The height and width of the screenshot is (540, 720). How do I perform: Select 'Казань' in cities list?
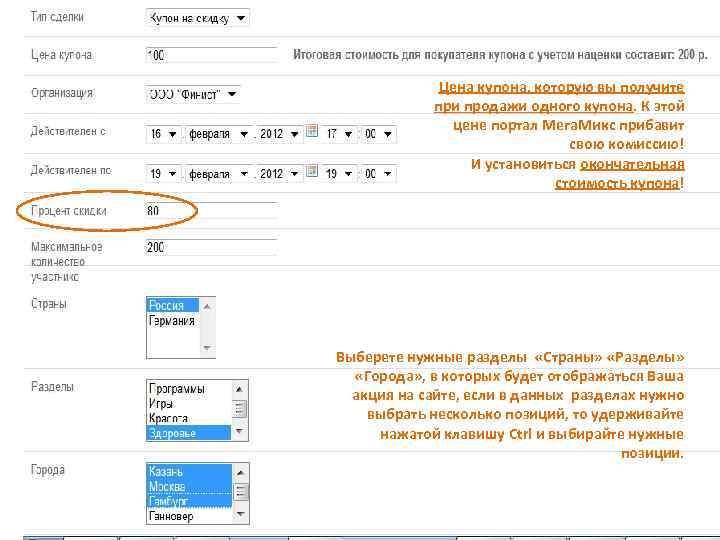pos(190,472)
